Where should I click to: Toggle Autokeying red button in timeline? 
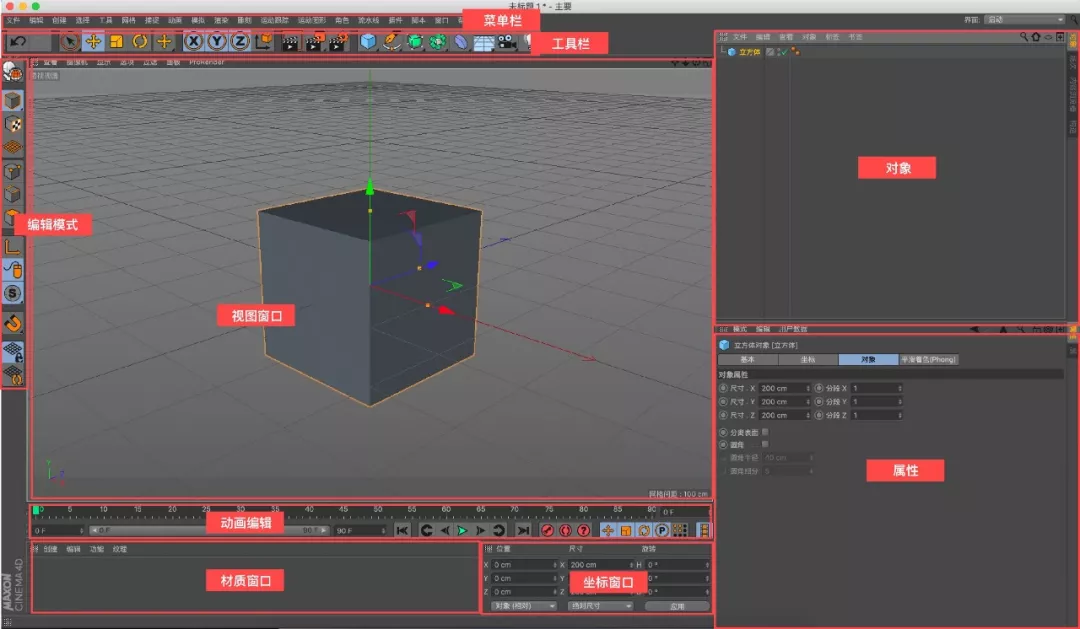click(565, 530)
